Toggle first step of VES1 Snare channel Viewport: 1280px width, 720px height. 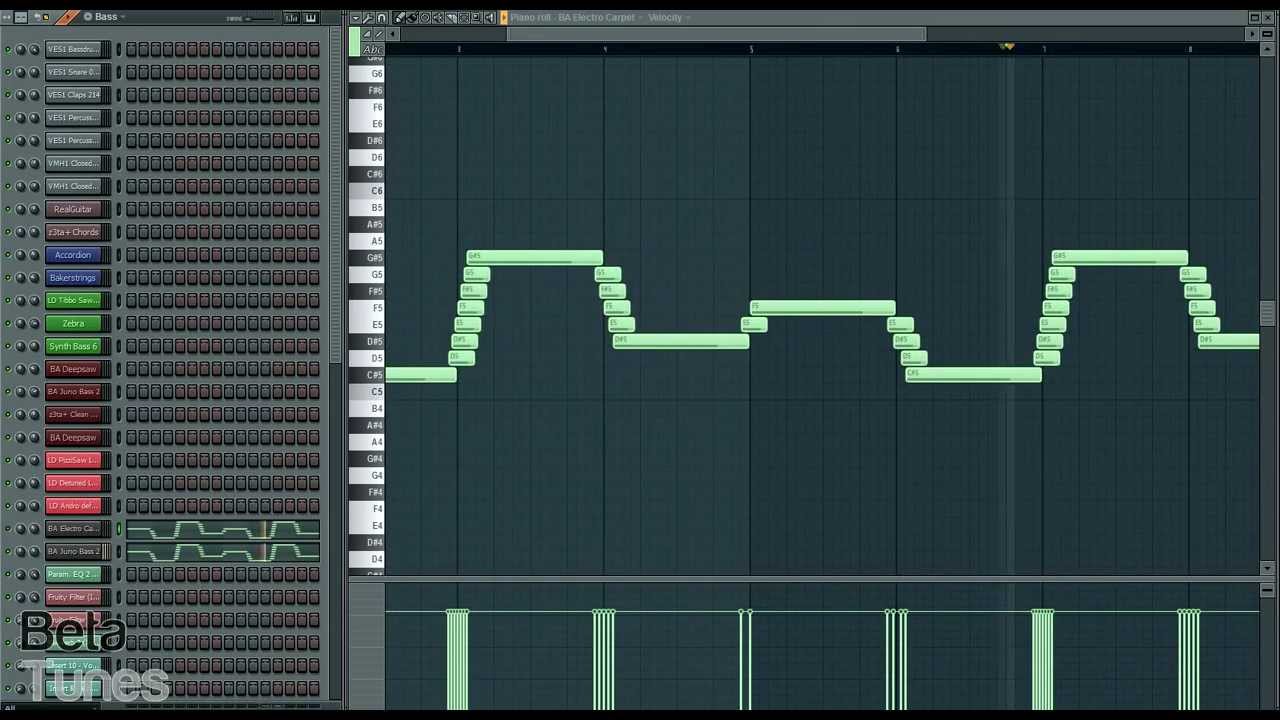tap(131, 71)
